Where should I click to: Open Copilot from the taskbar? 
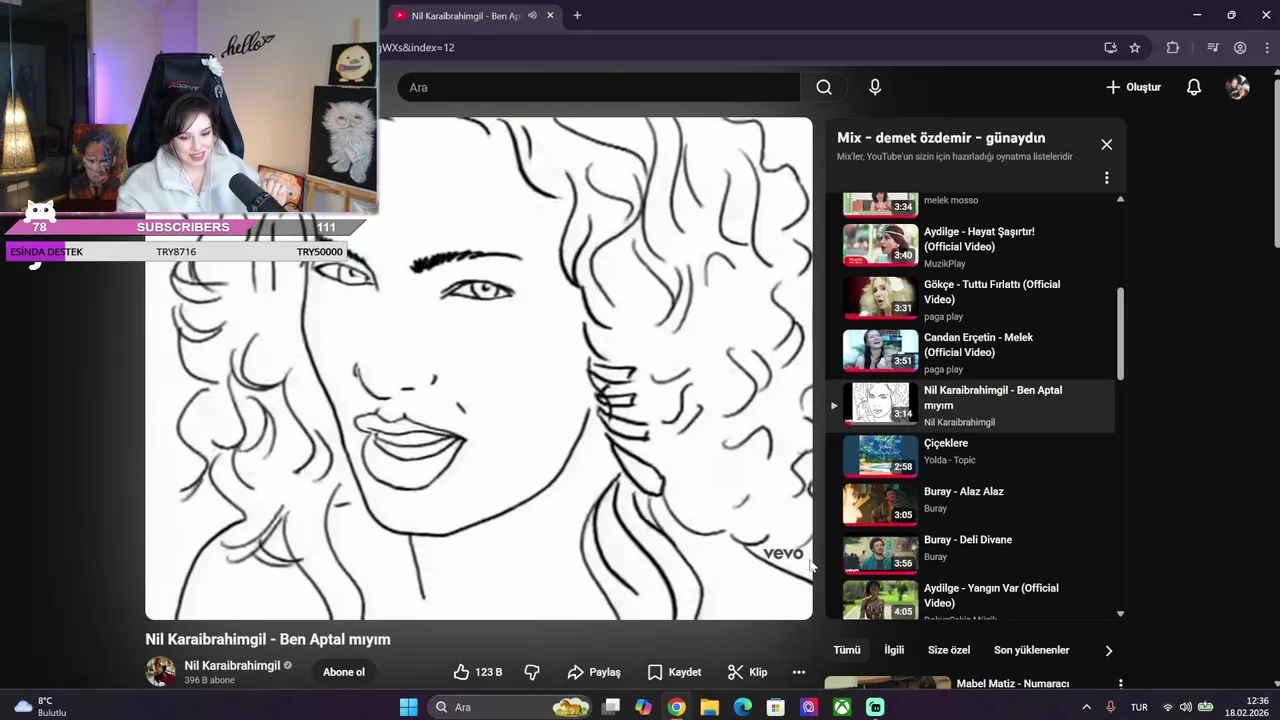click(x=643, y=707)
